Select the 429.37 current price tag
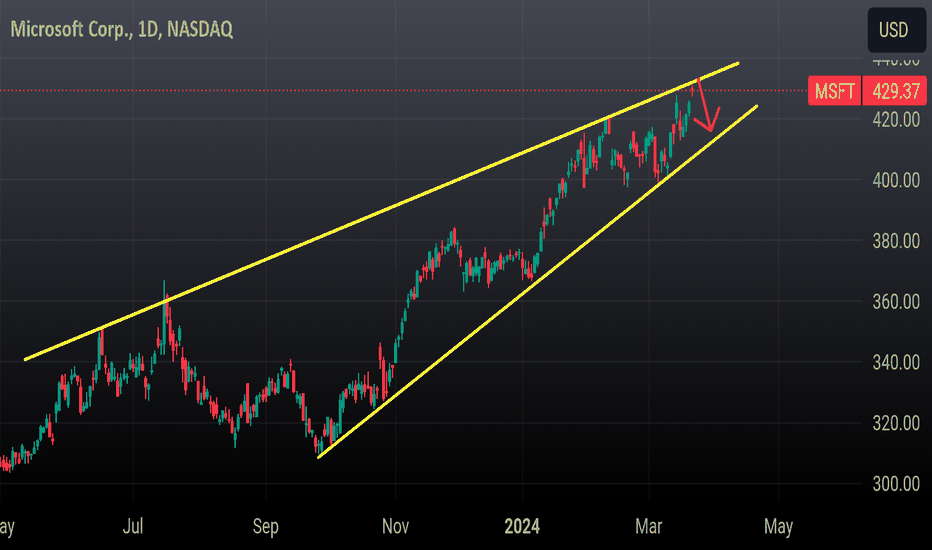 [x=895, y=92]
